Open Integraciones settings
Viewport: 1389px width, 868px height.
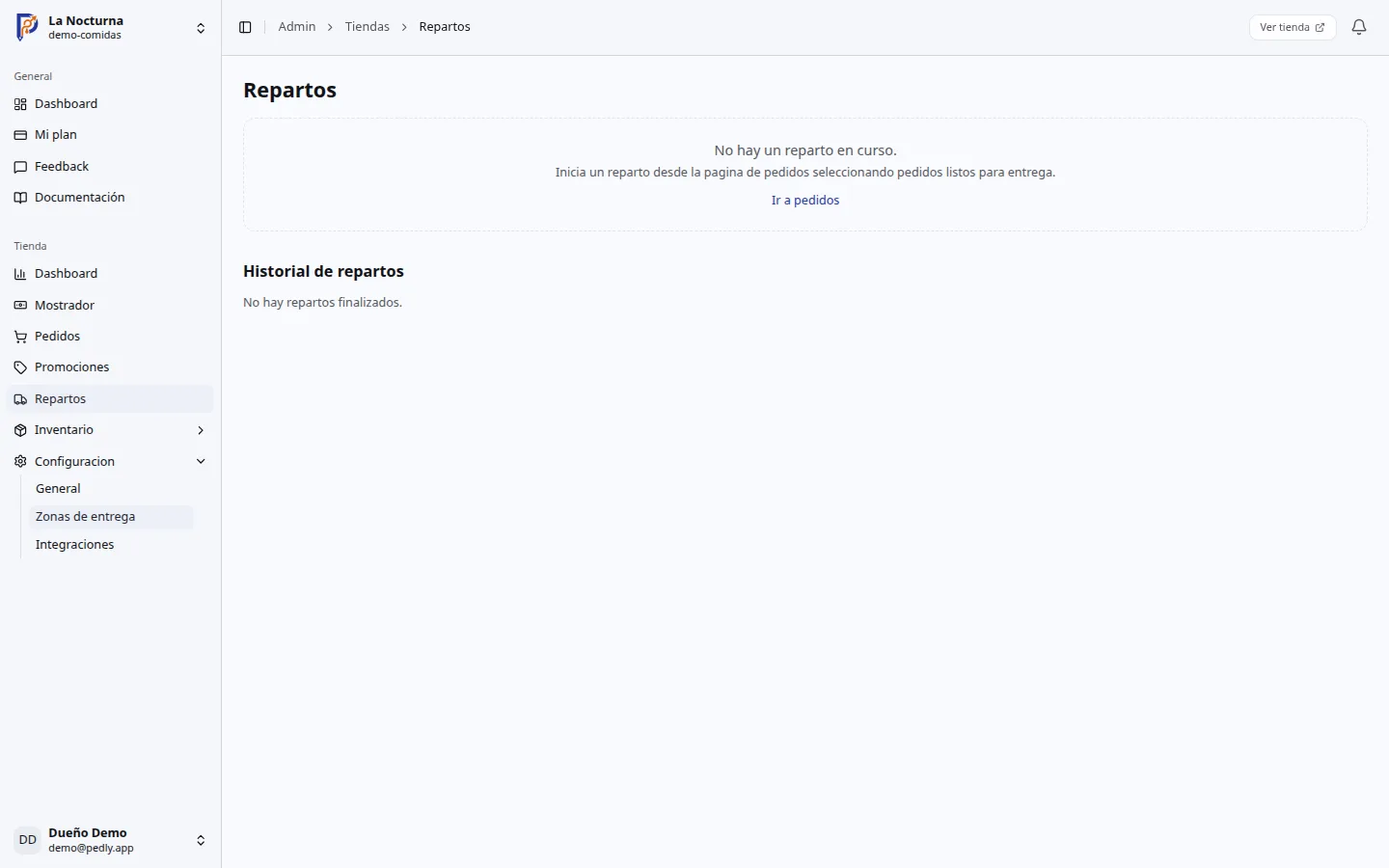pyautogui.click(x=111, y=545)
